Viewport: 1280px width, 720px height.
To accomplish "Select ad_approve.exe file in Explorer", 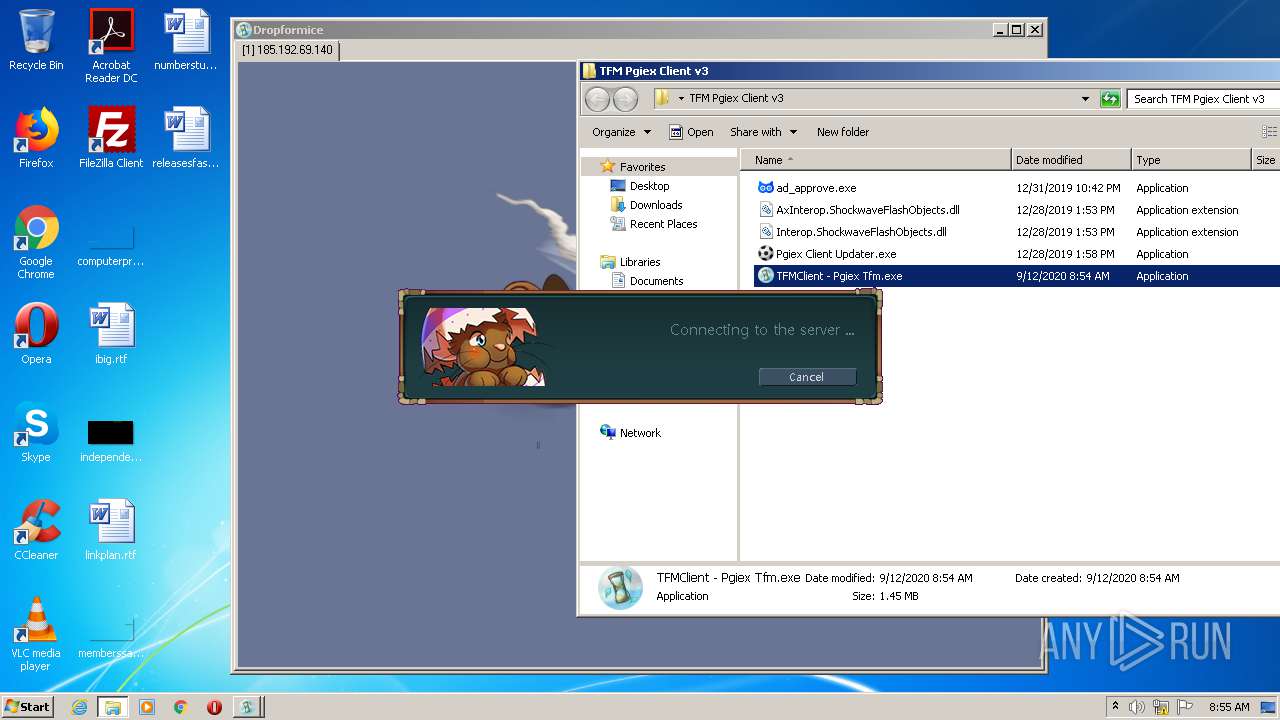I will click(816, 188).
